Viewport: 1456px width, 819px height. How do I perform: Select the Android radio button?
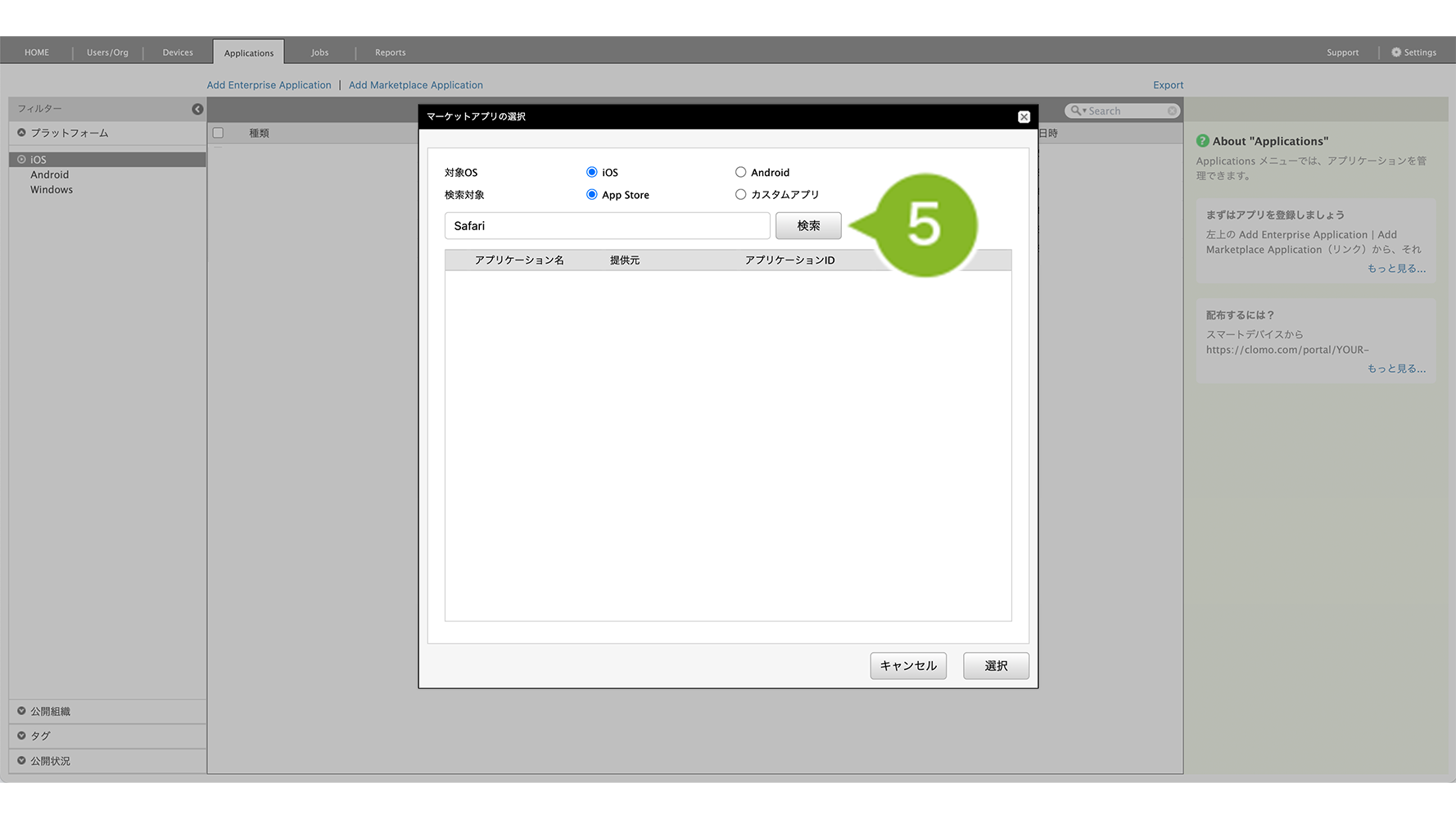tap(740, 172)
